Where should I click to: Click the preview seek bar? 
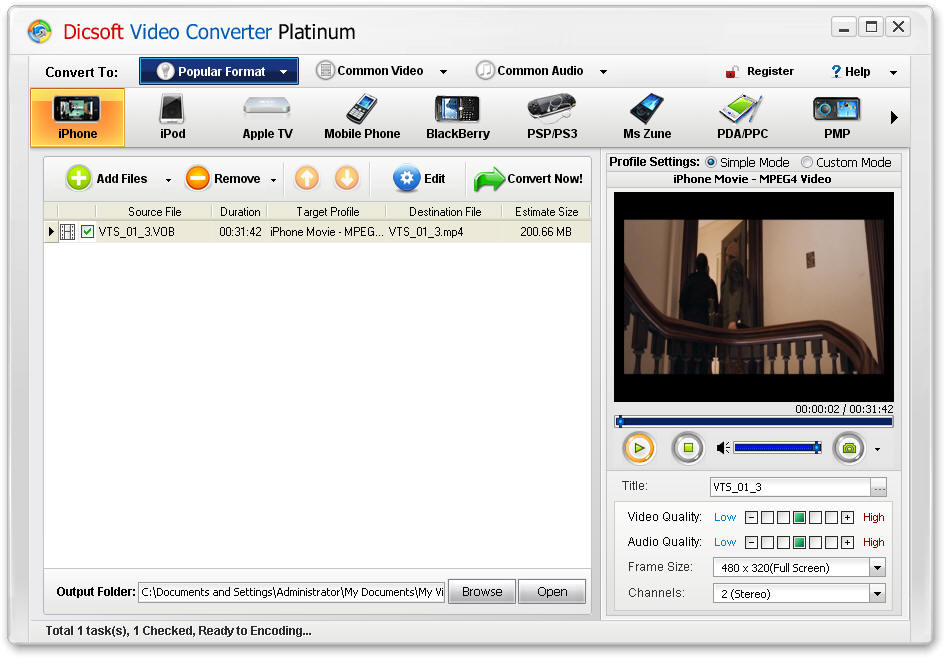(x=753, y=422)
